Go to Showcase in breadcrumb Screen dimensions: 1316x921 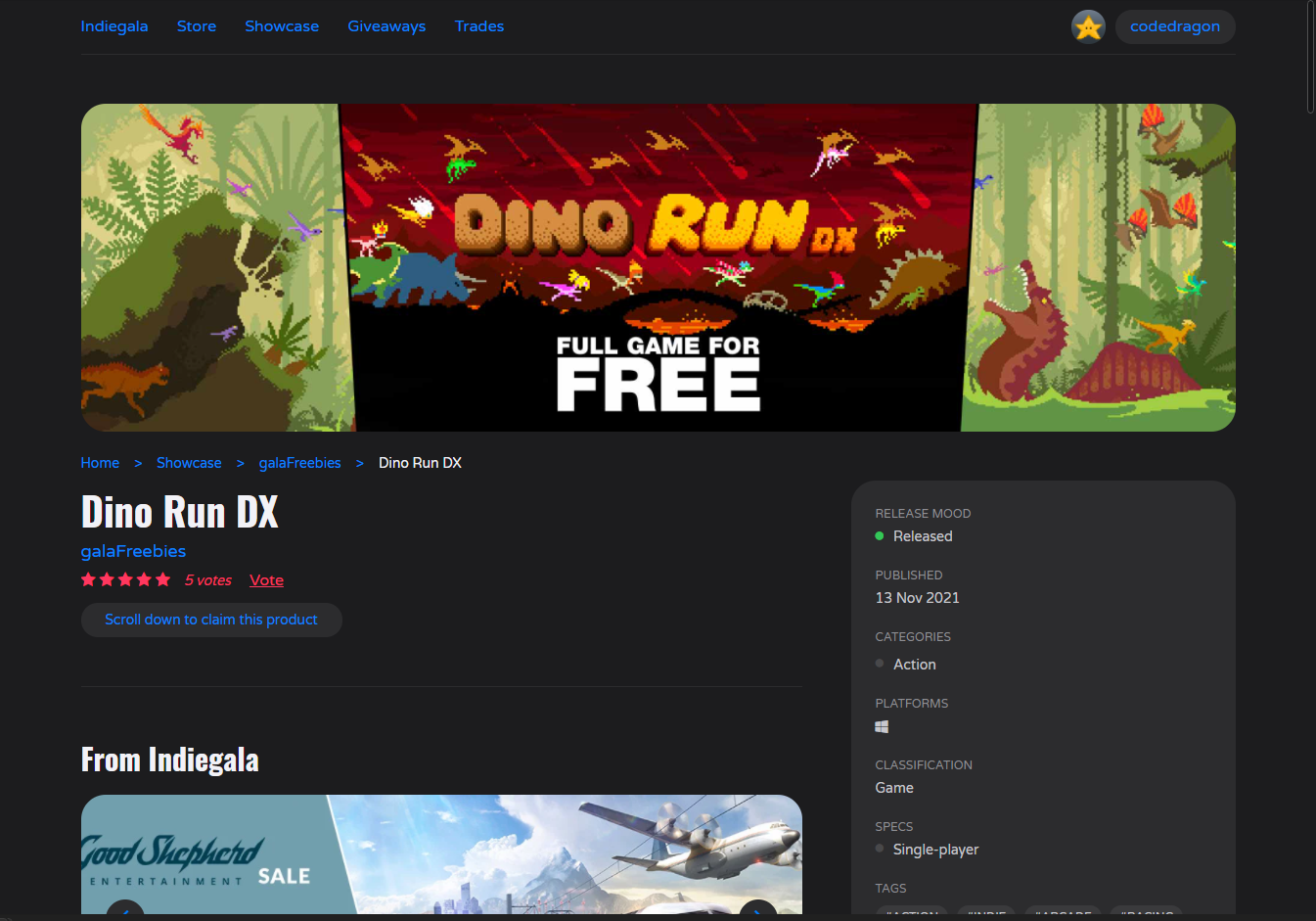[x=189, y=463]
